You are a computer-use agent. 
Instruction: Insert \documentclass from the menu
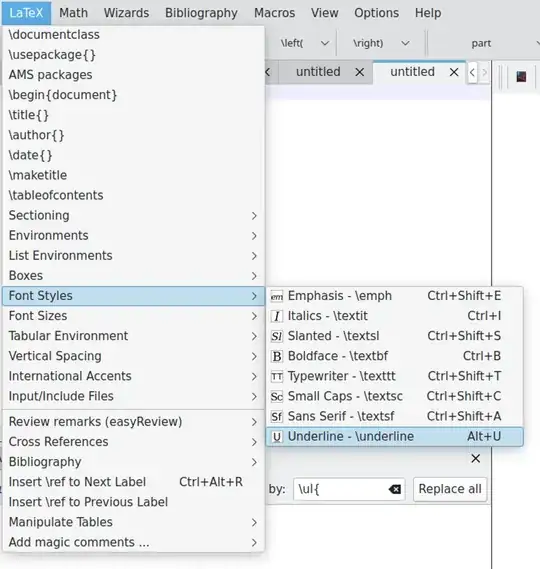coord(134,35)
